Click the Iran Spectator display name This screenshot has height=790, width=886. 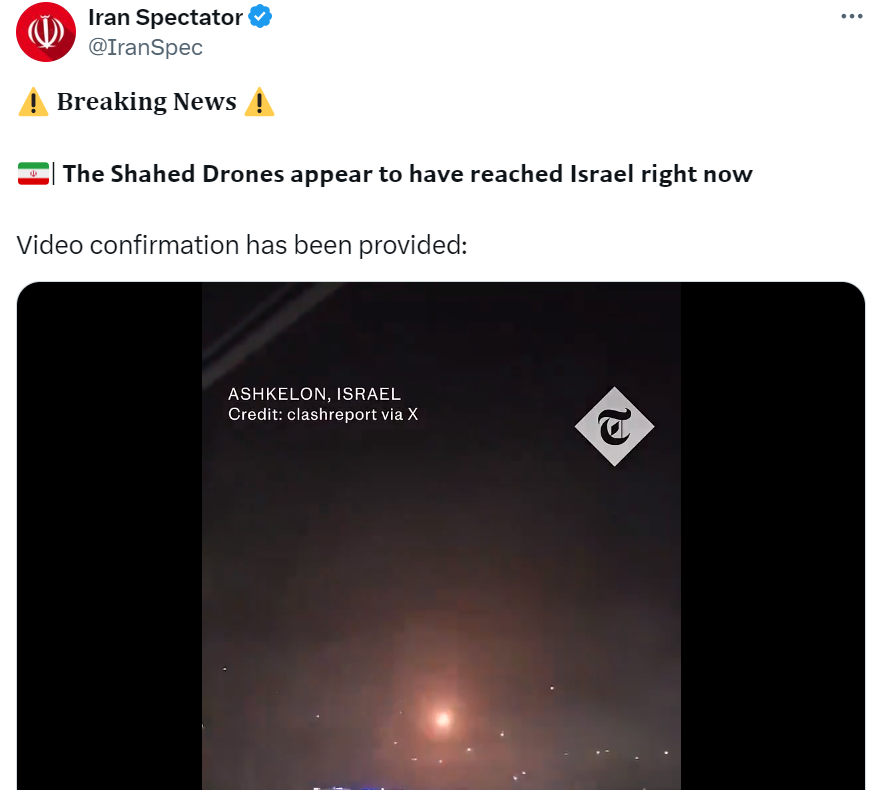coord(166,18)
